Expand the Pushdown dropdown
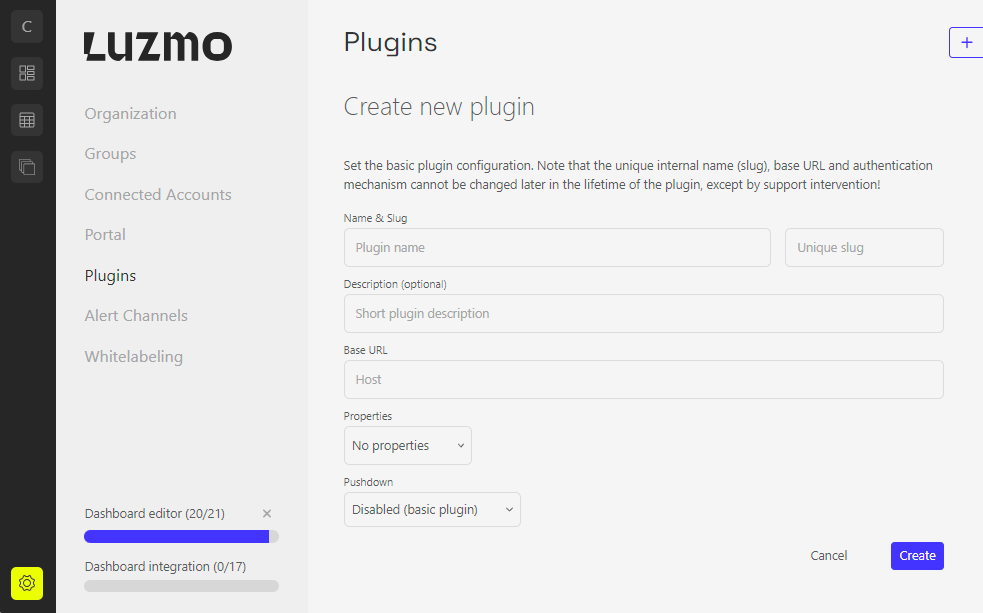The image size is (983, 613). click(x=431, y=509)
